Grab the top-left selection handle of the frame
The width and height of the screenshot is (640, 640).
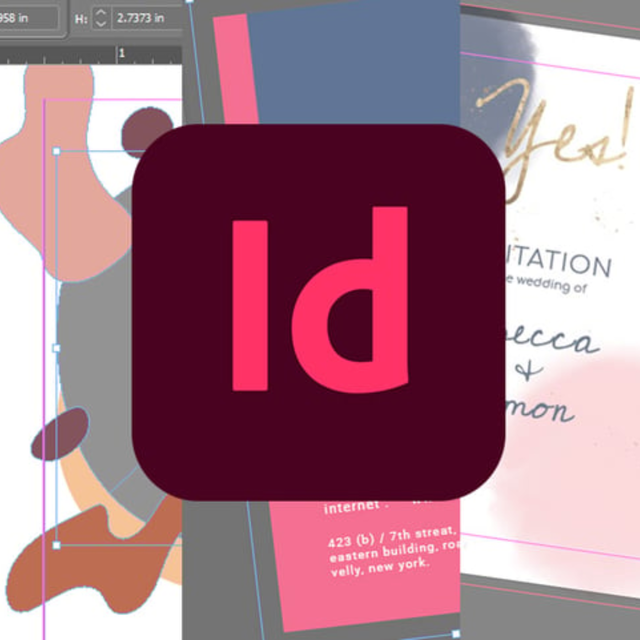tap(56, 151)
